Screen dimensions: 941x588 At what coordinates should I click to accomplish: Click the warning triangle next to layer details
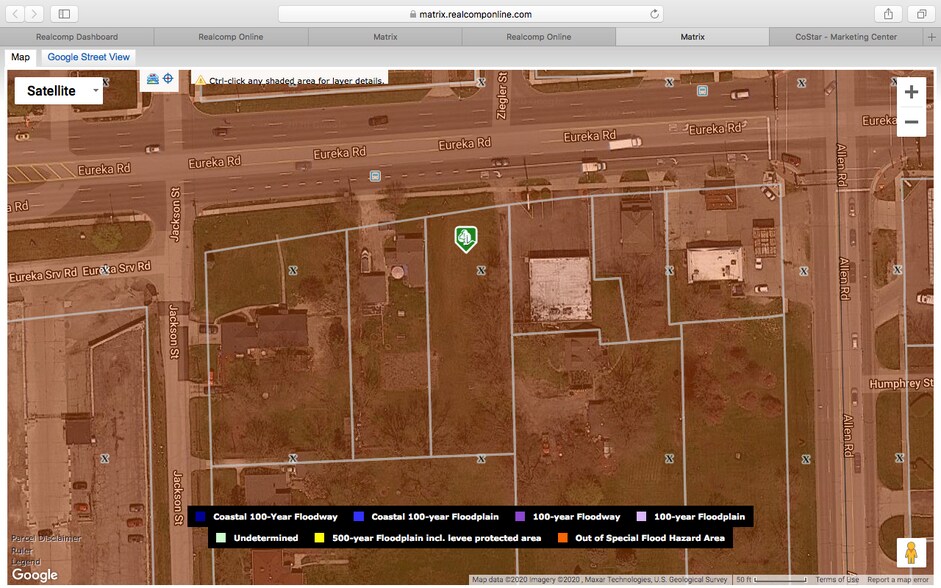click(200, 79)
